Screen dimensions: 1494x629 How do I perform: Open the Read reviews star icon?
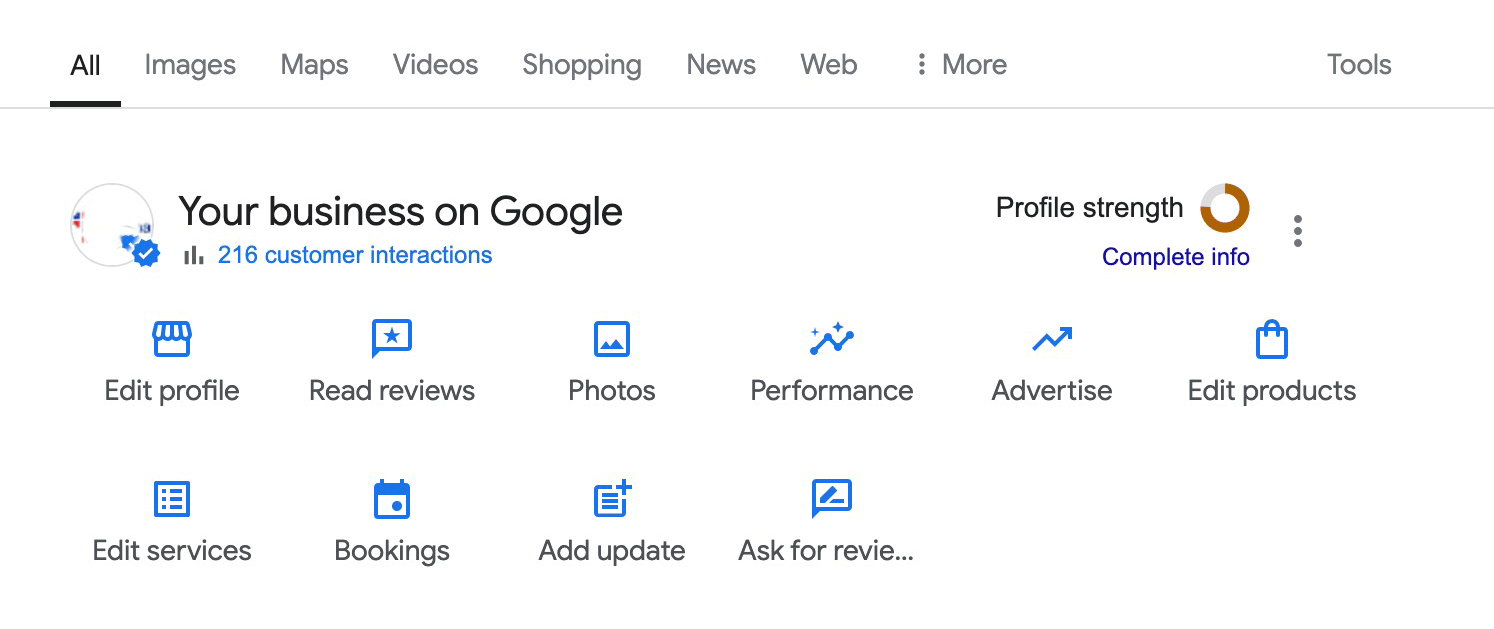(392, 340)
